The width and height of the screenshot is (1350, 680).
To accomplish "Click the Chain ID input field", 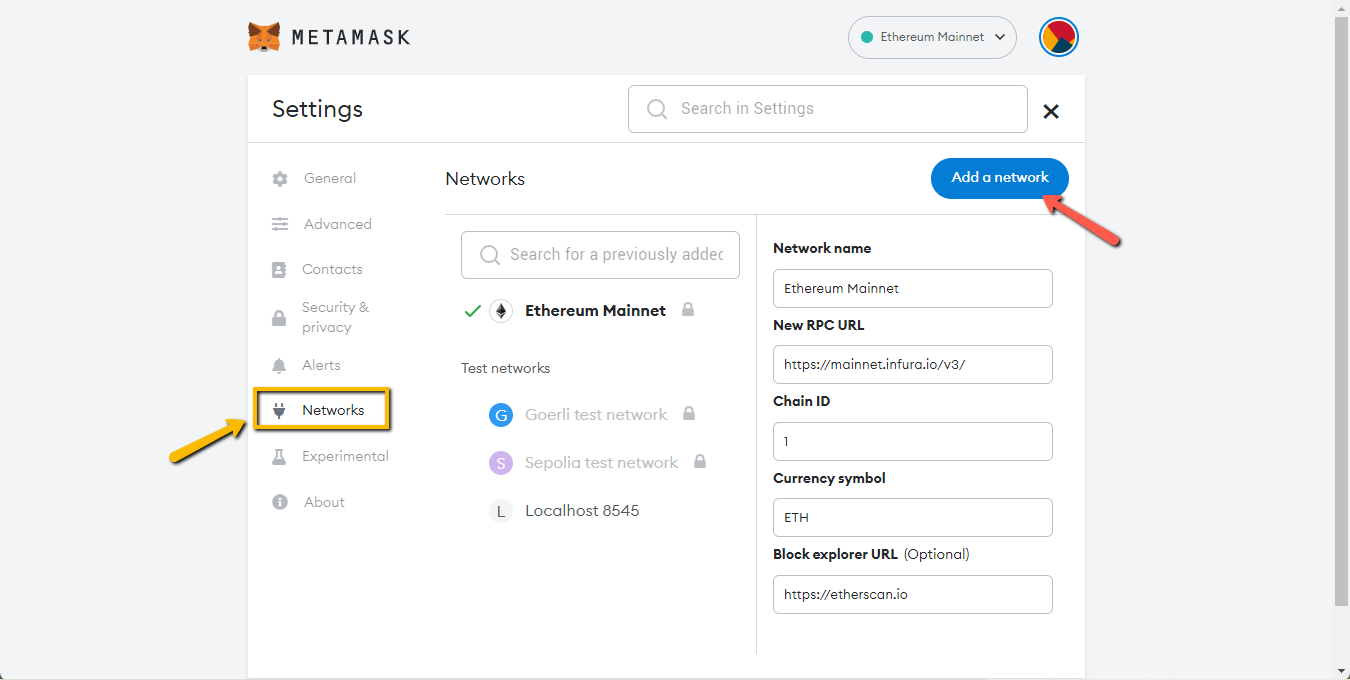I will 913,441.
